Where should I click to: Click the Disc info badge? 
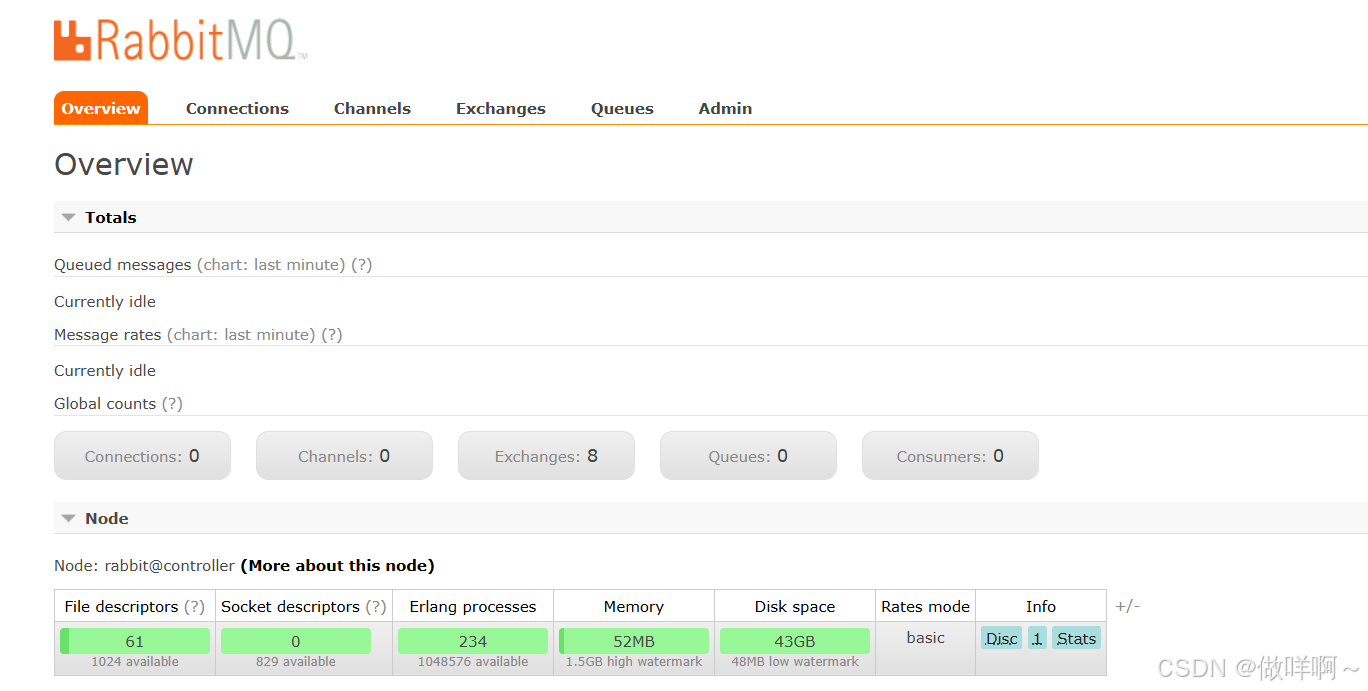[x=1001, y=638]
